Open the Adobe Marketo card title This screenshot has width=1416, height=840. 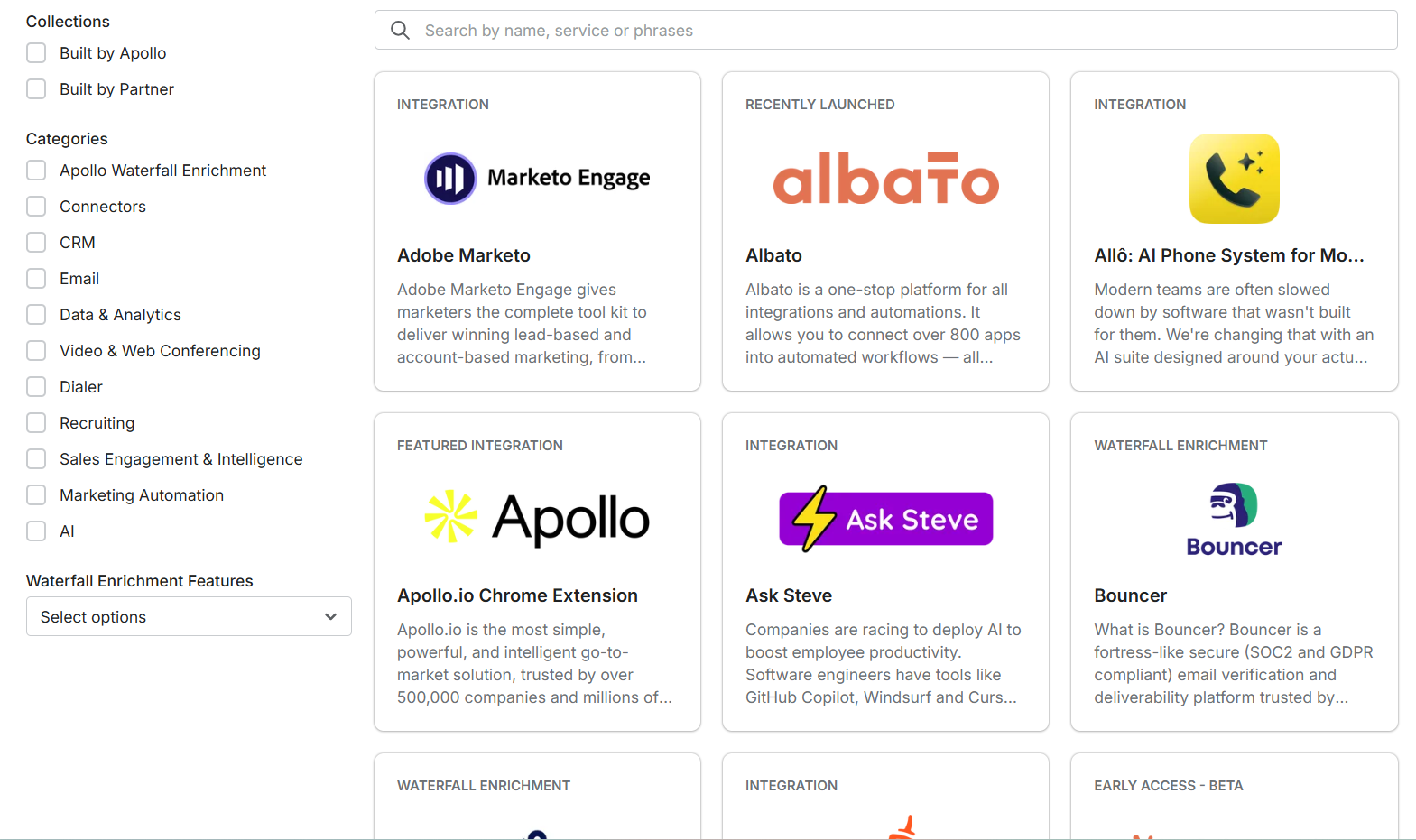(464, 255)
